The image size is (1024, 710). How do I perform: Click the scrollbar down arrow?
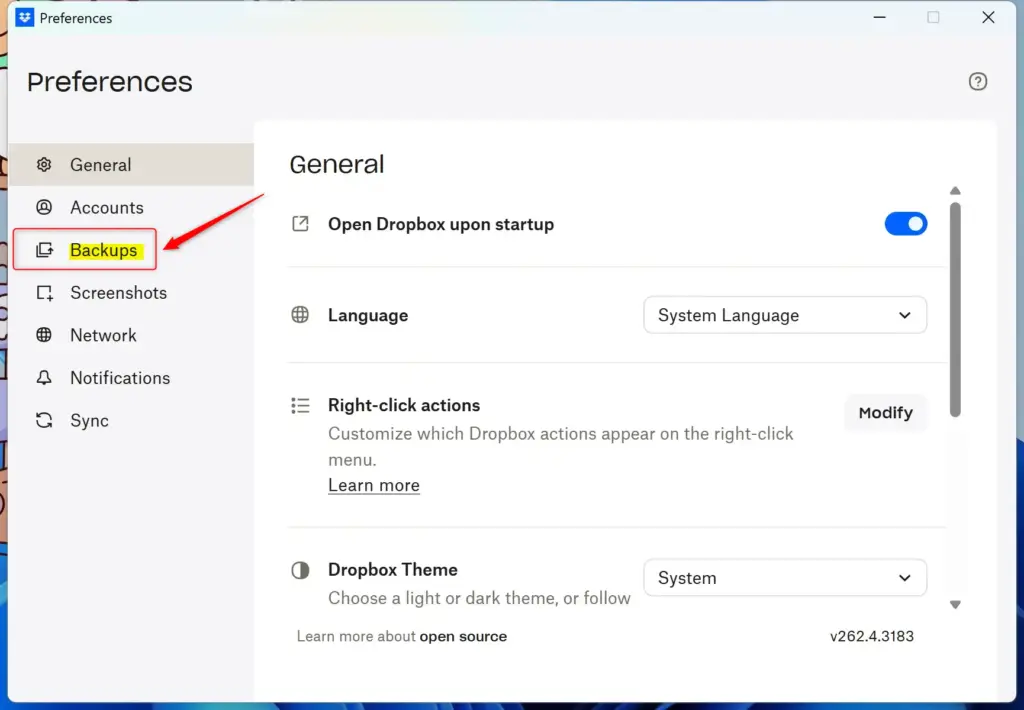coord(955,605)
